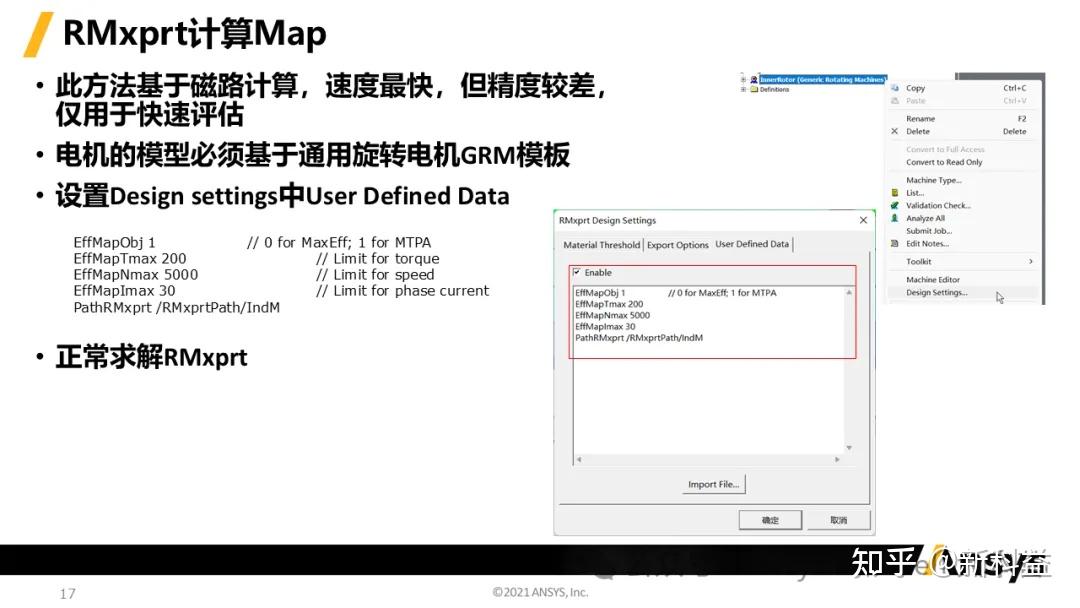This screenshot has width=1080, height=608.
Task: Click 'PathRMxprt /RMxprtPath/IndM' in dialog
Action: pos(638,337)
